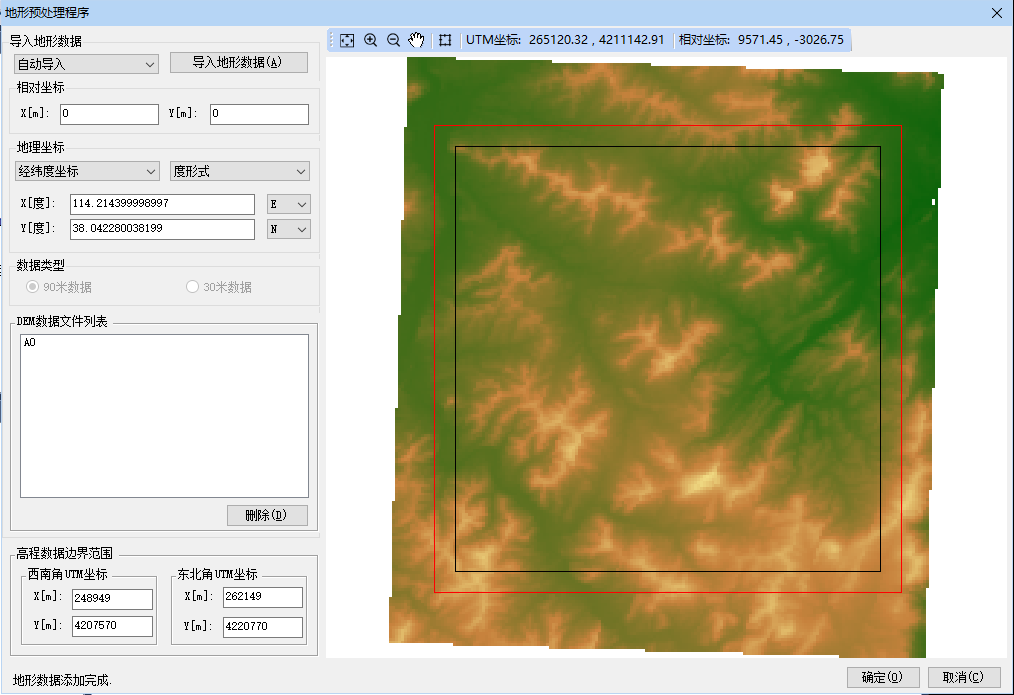
Task: Click the X[度] longitude input field
Action: (162, 204)
